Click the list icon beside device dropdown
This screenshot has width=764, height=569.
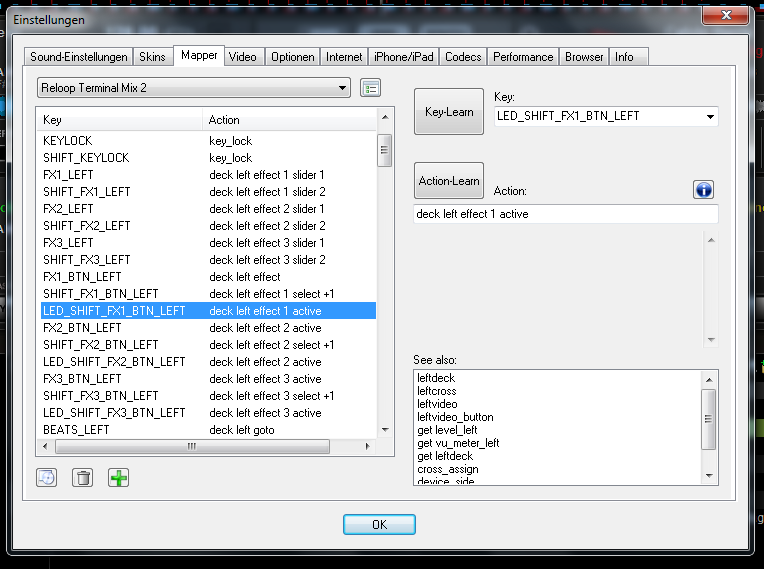371,87
